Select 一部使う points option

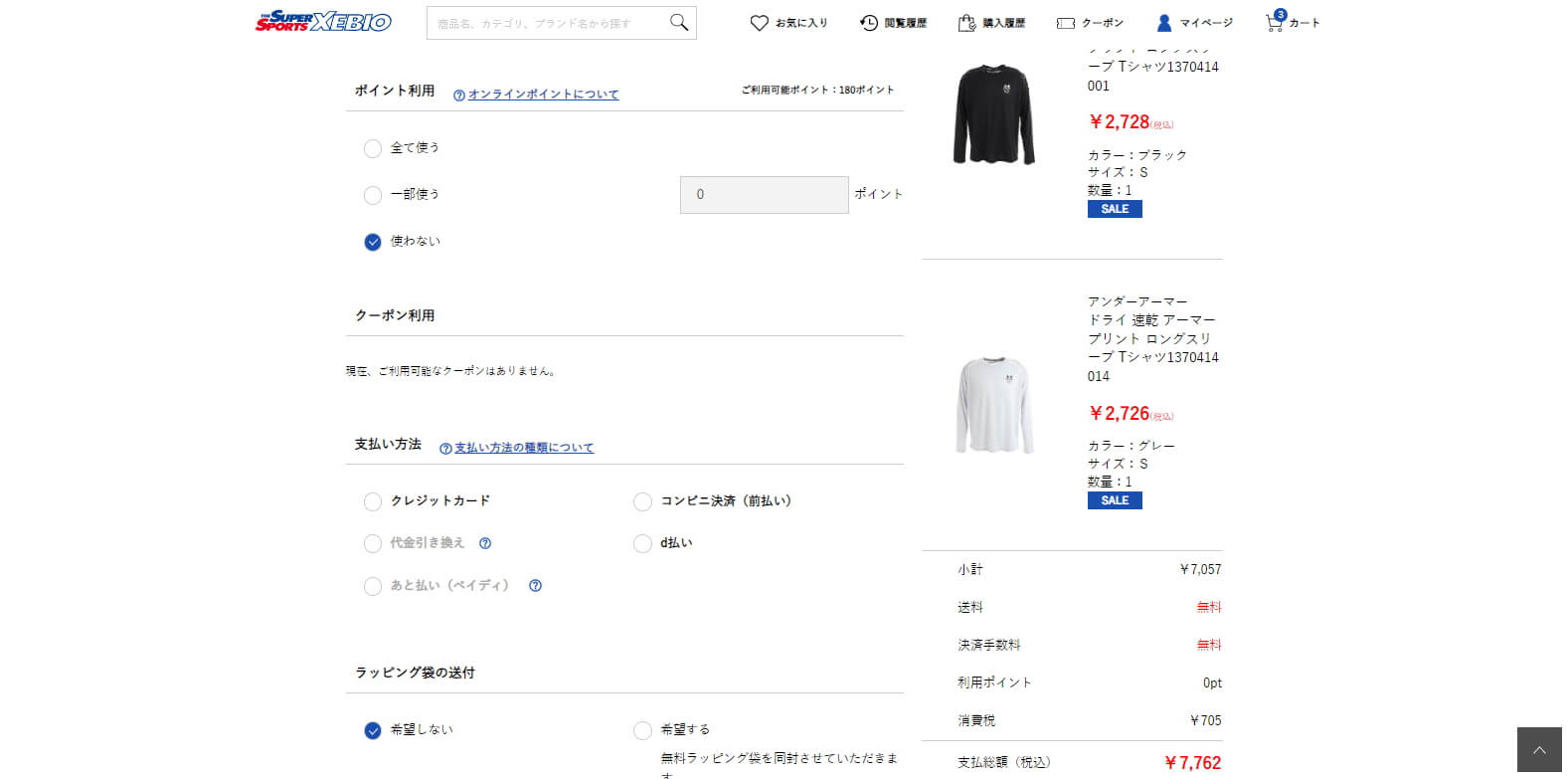click(x=373, y=195)
